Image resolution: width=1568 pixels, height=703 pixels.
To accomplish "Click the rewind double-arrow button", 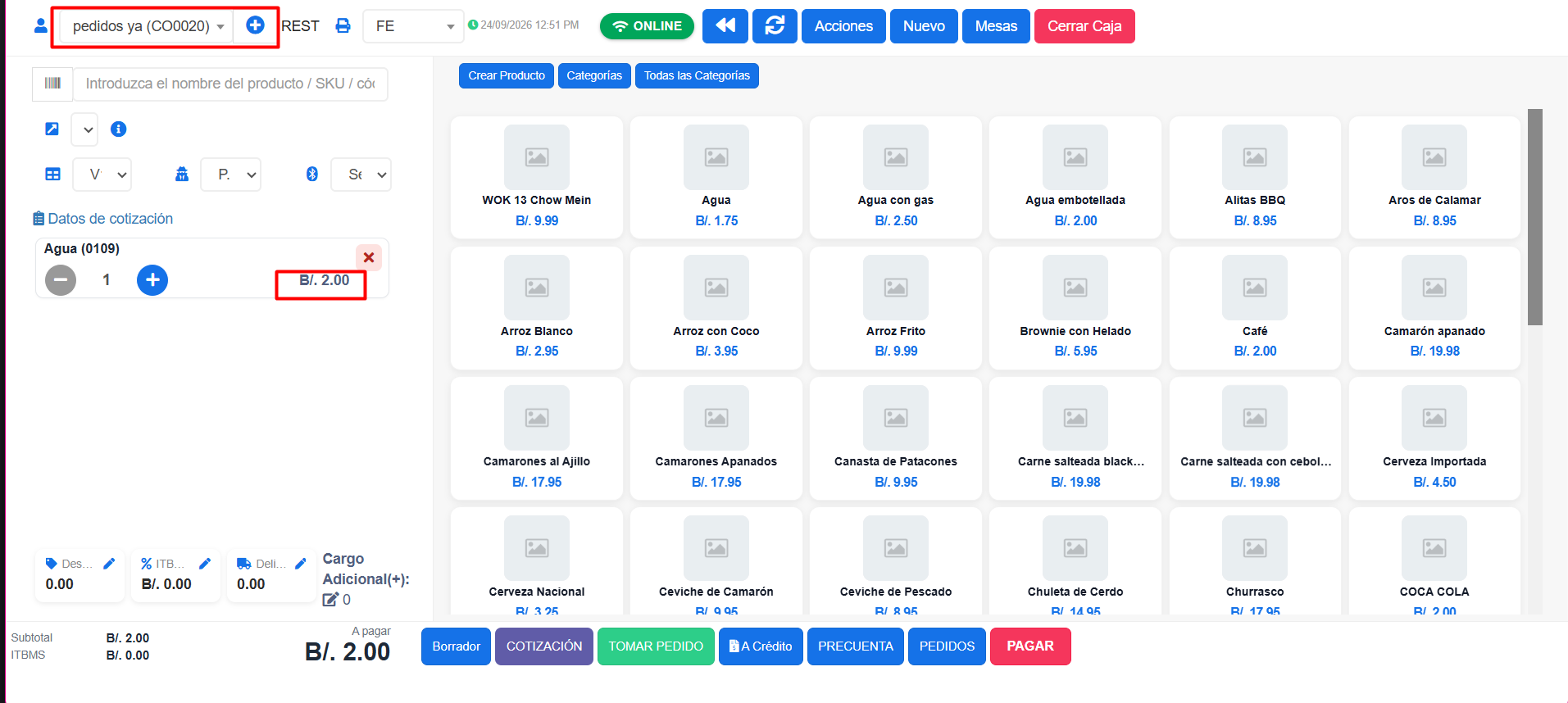I will [725, 26].
